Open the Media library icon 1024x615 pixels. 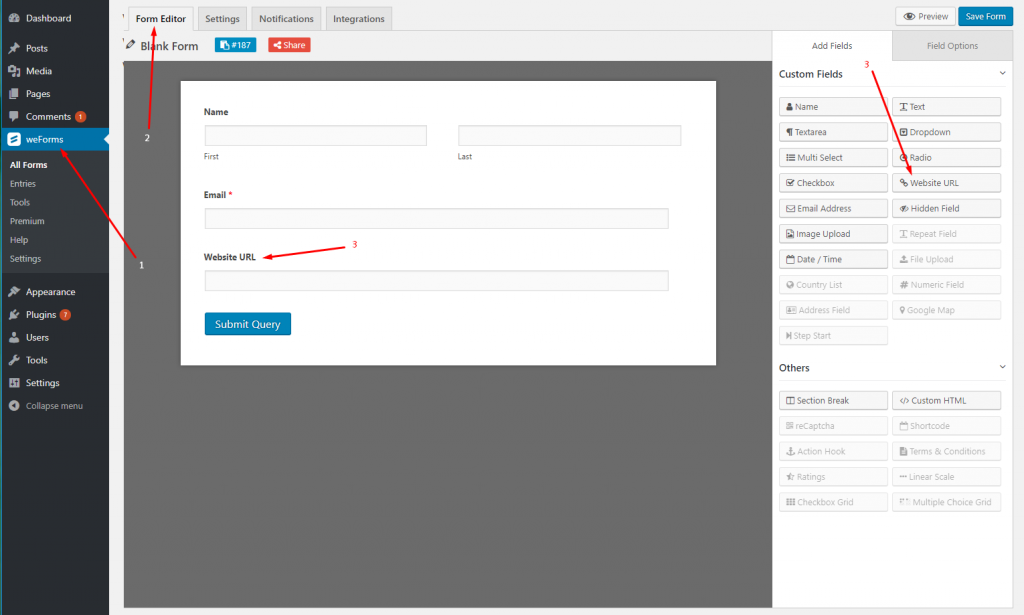coord(14,71)
